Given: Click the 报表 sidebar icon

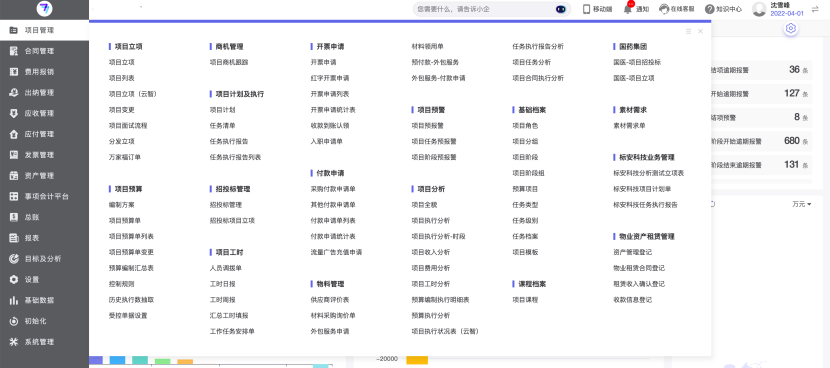Looking at the screenshot, I should click(x=14, y=238).
